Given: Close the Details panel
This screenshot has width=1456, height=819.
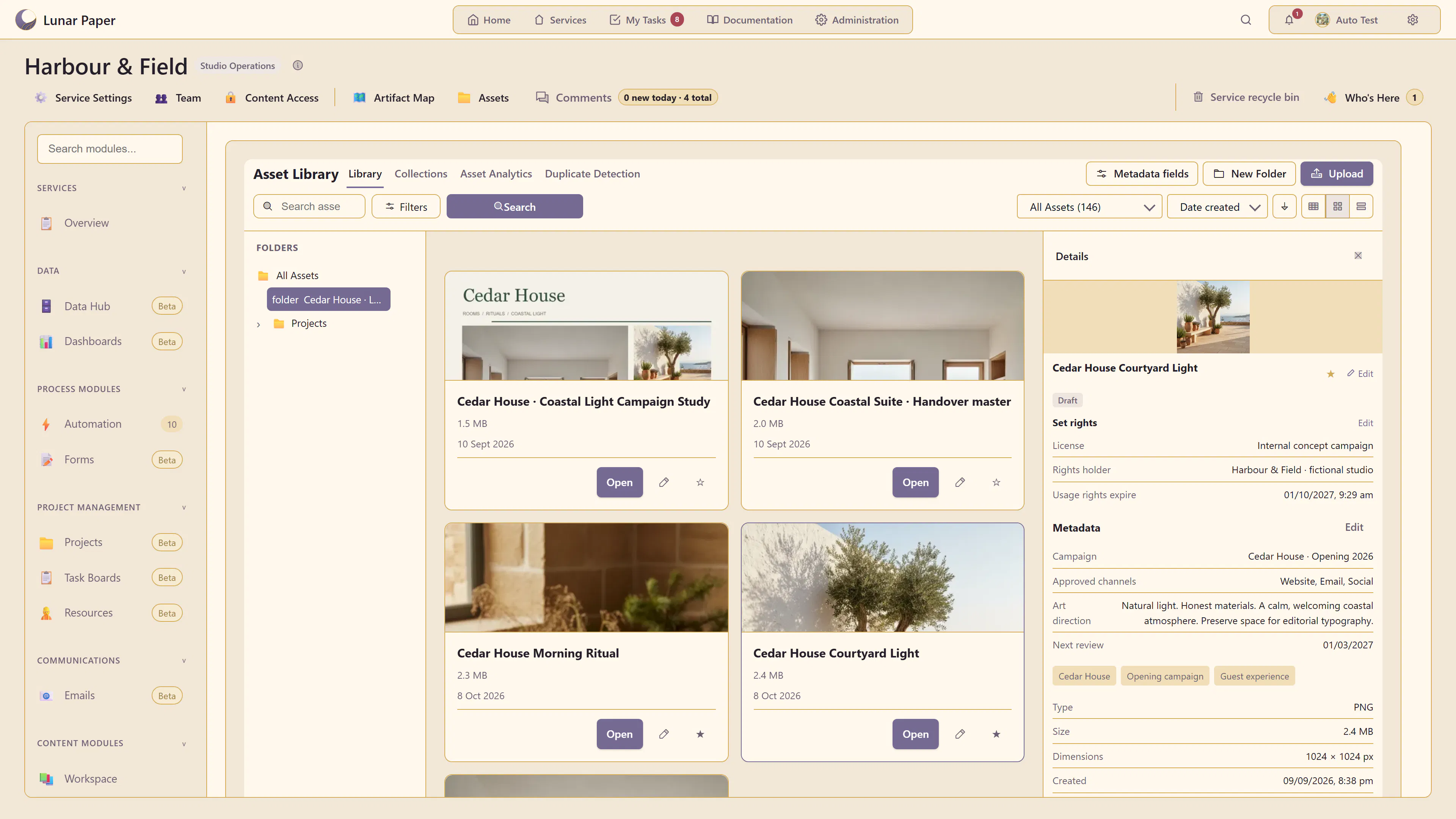Looking at the screenshot, I should (x=1358, y=256).
